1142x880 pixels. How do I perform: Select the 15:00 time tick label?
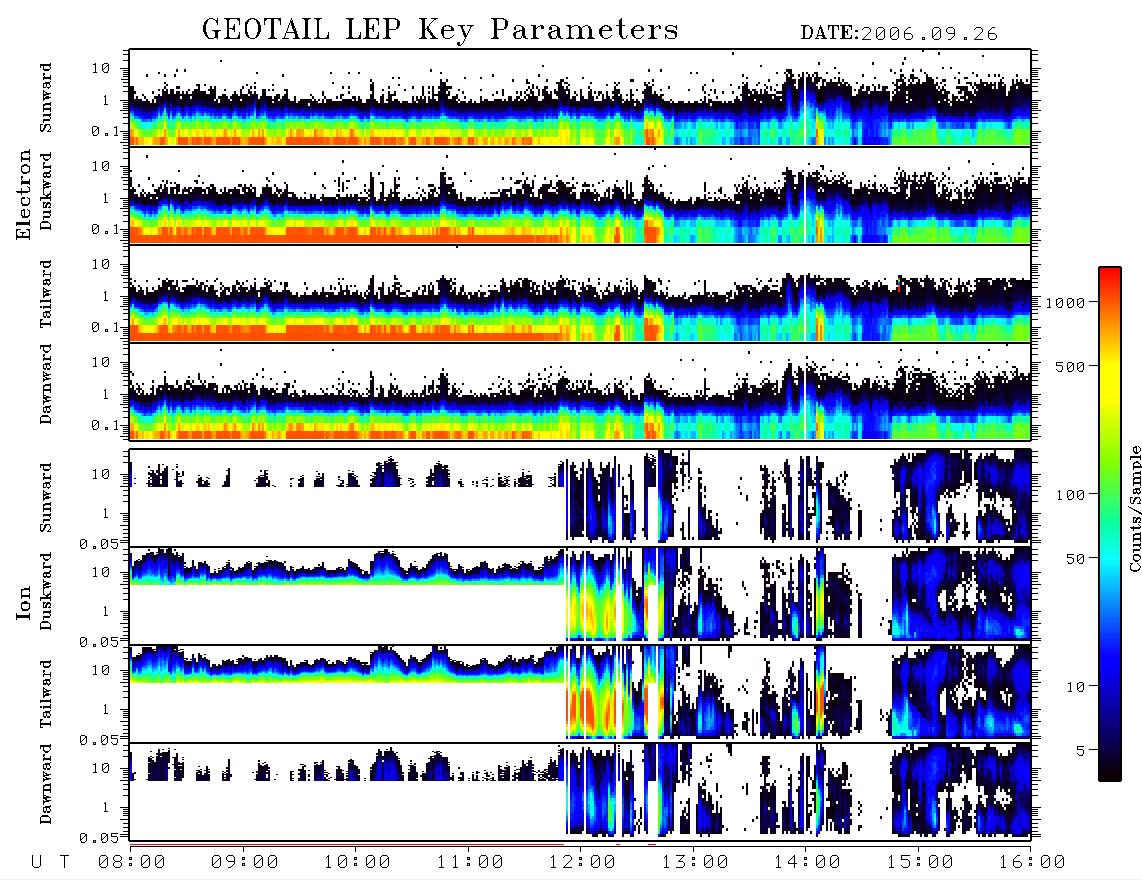coord(920,863)
